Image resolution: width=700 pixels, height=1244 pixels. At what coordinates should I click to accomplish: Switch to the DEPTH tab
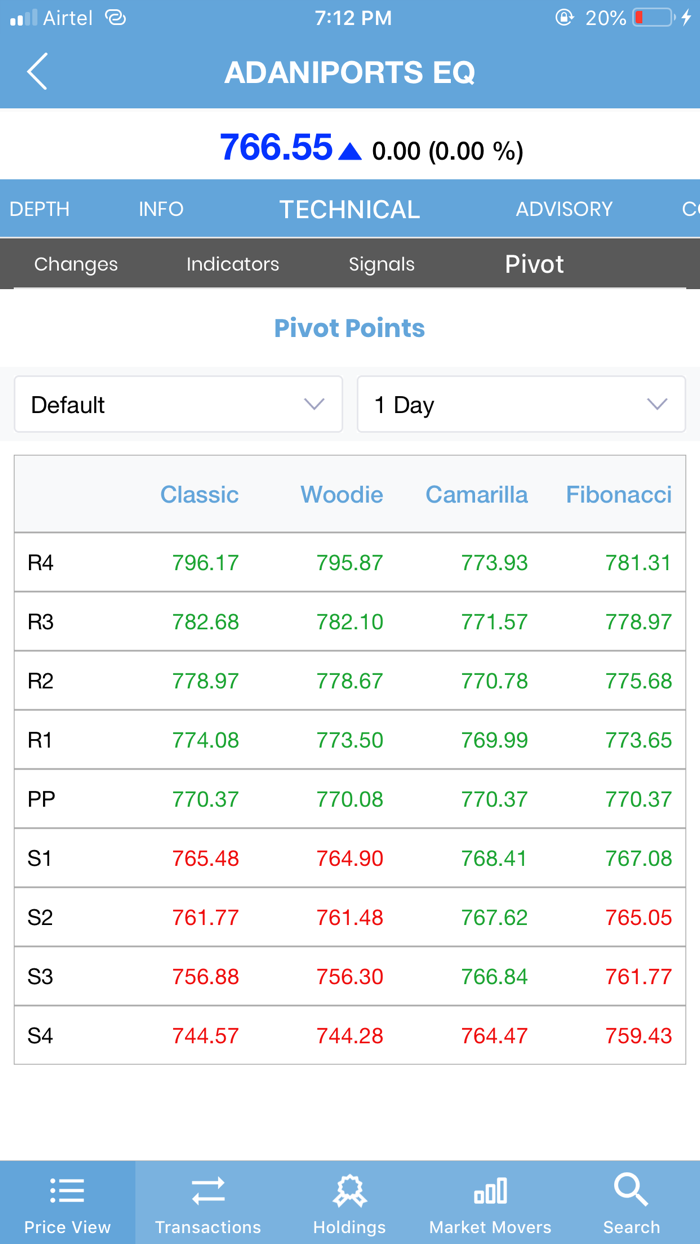[40, 209]
